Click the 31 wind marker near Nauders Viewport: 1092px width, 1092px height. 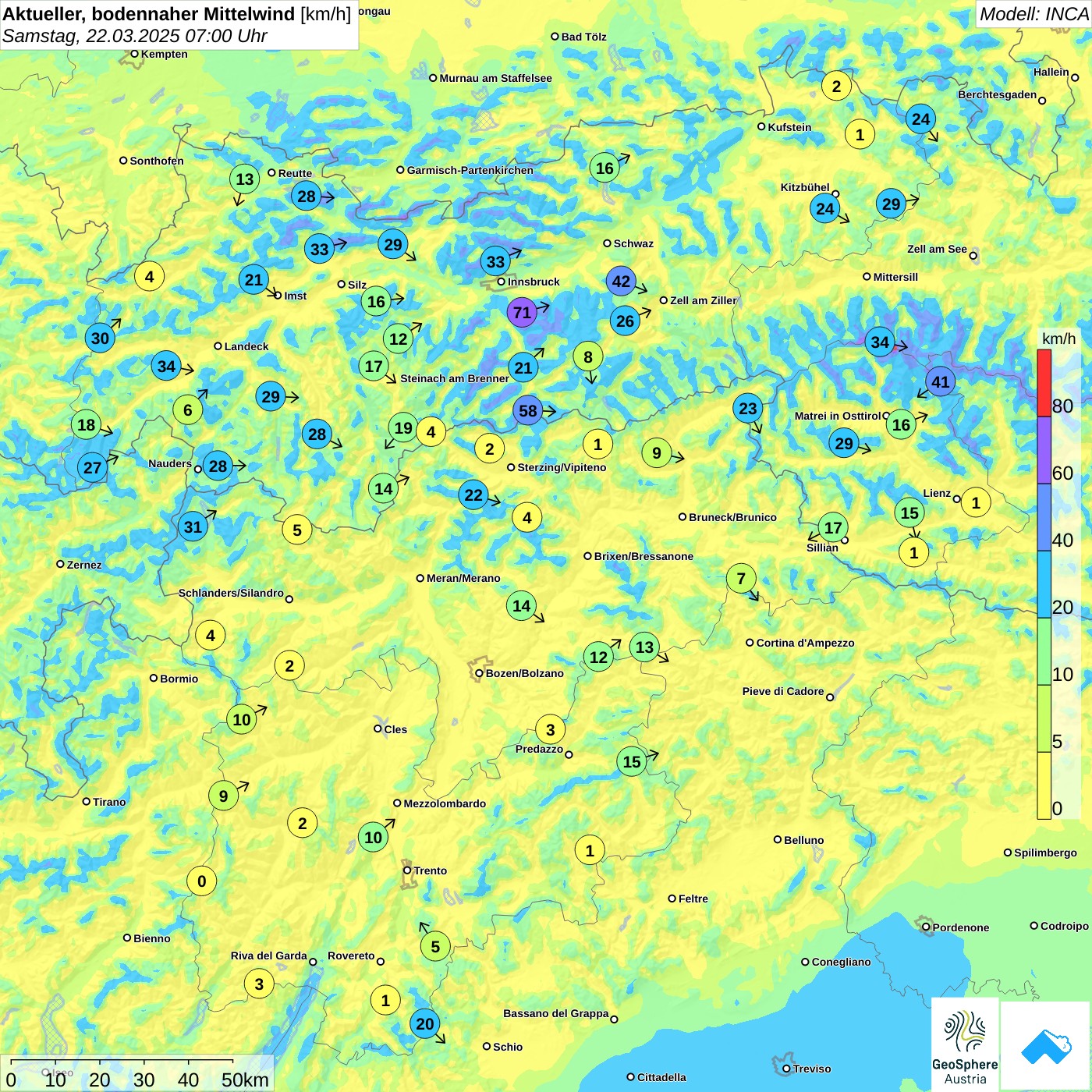193,526
